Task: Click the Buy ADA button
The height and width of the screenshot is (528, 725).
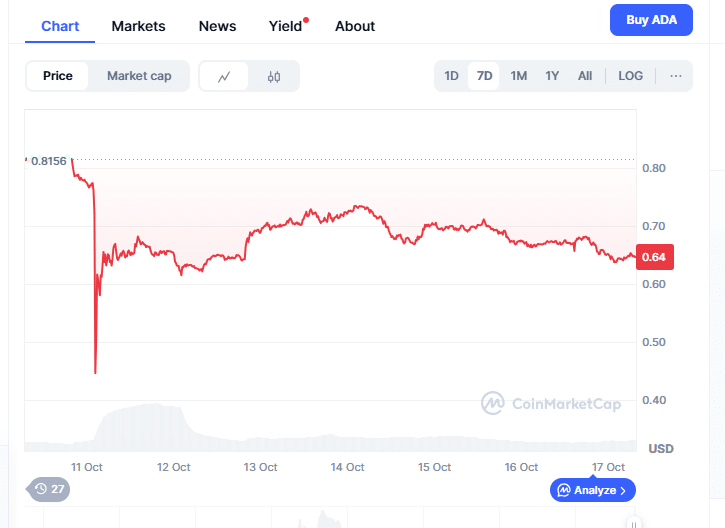Action: tap(651, 20)
